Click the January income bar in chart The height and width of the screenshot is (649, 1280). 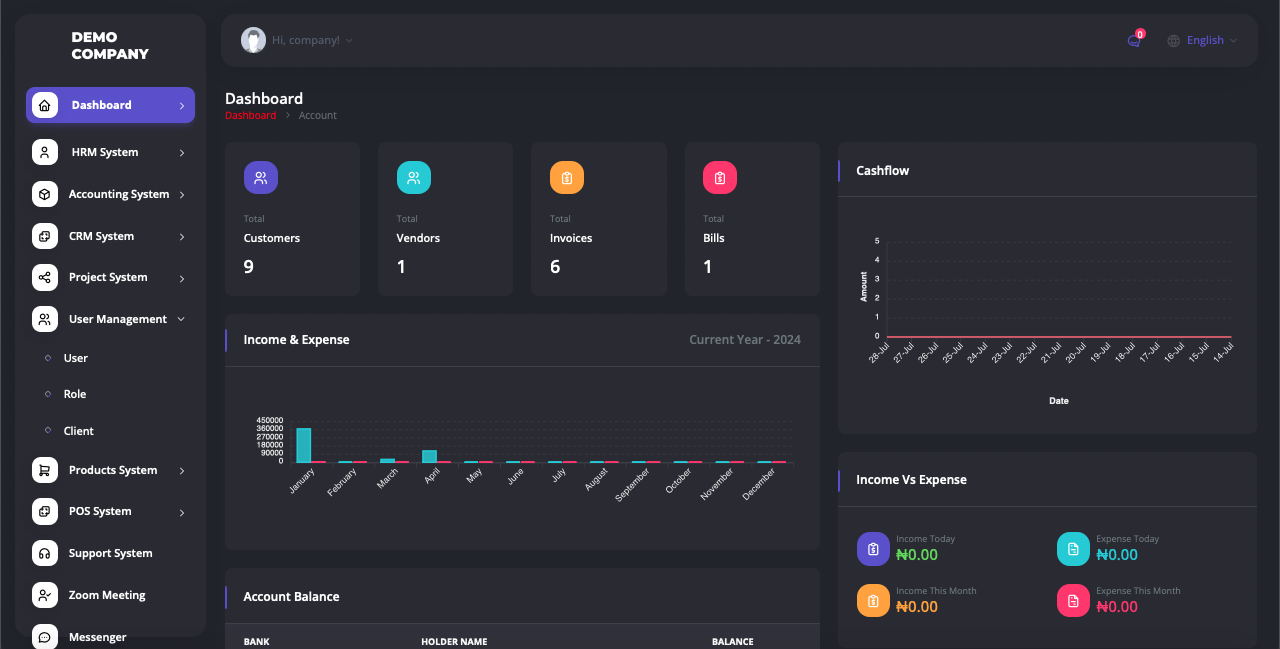click(303, 446)
